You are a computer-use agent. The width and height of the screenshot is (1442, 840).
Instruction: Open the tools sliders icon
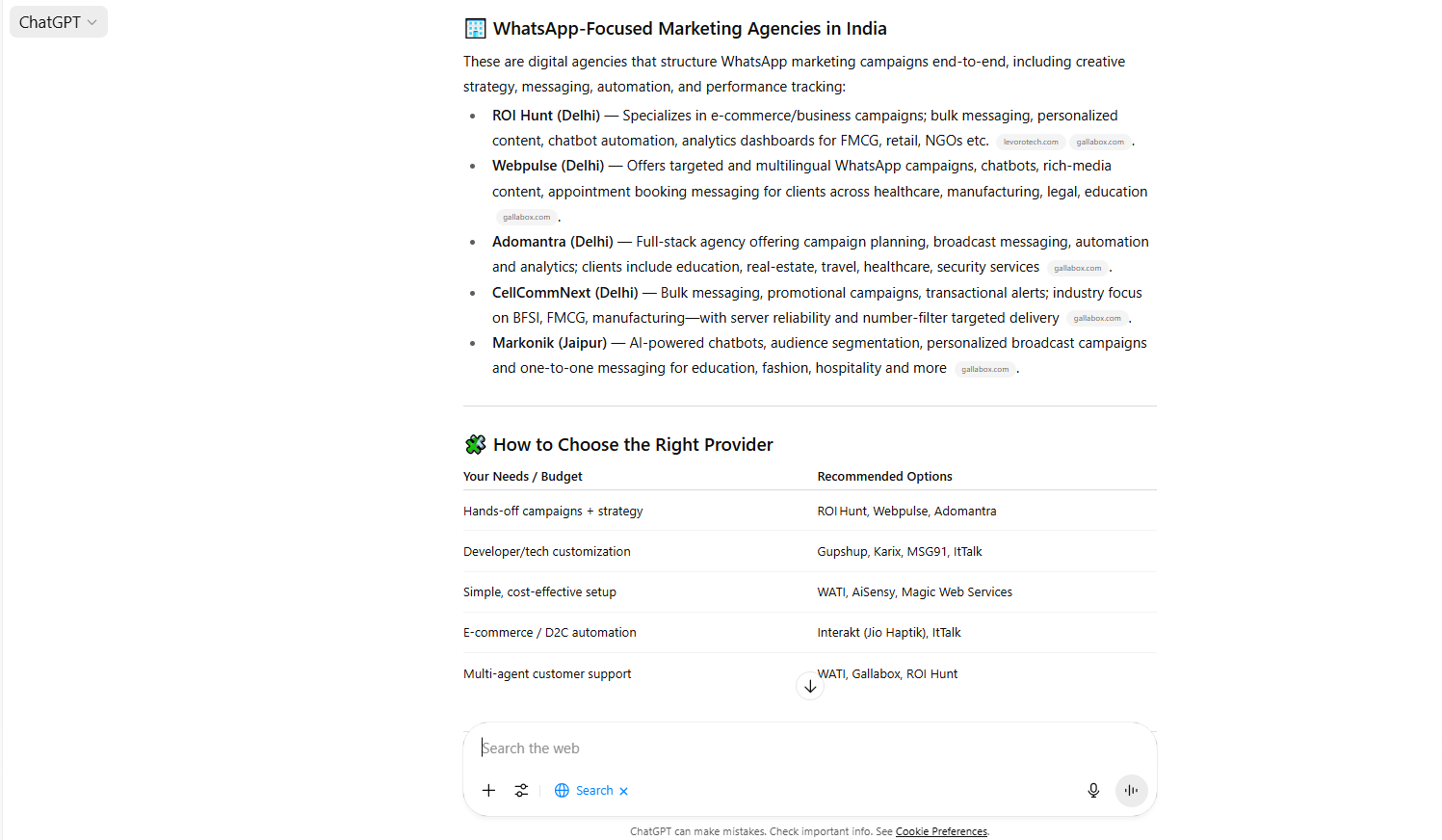(521, 790)
